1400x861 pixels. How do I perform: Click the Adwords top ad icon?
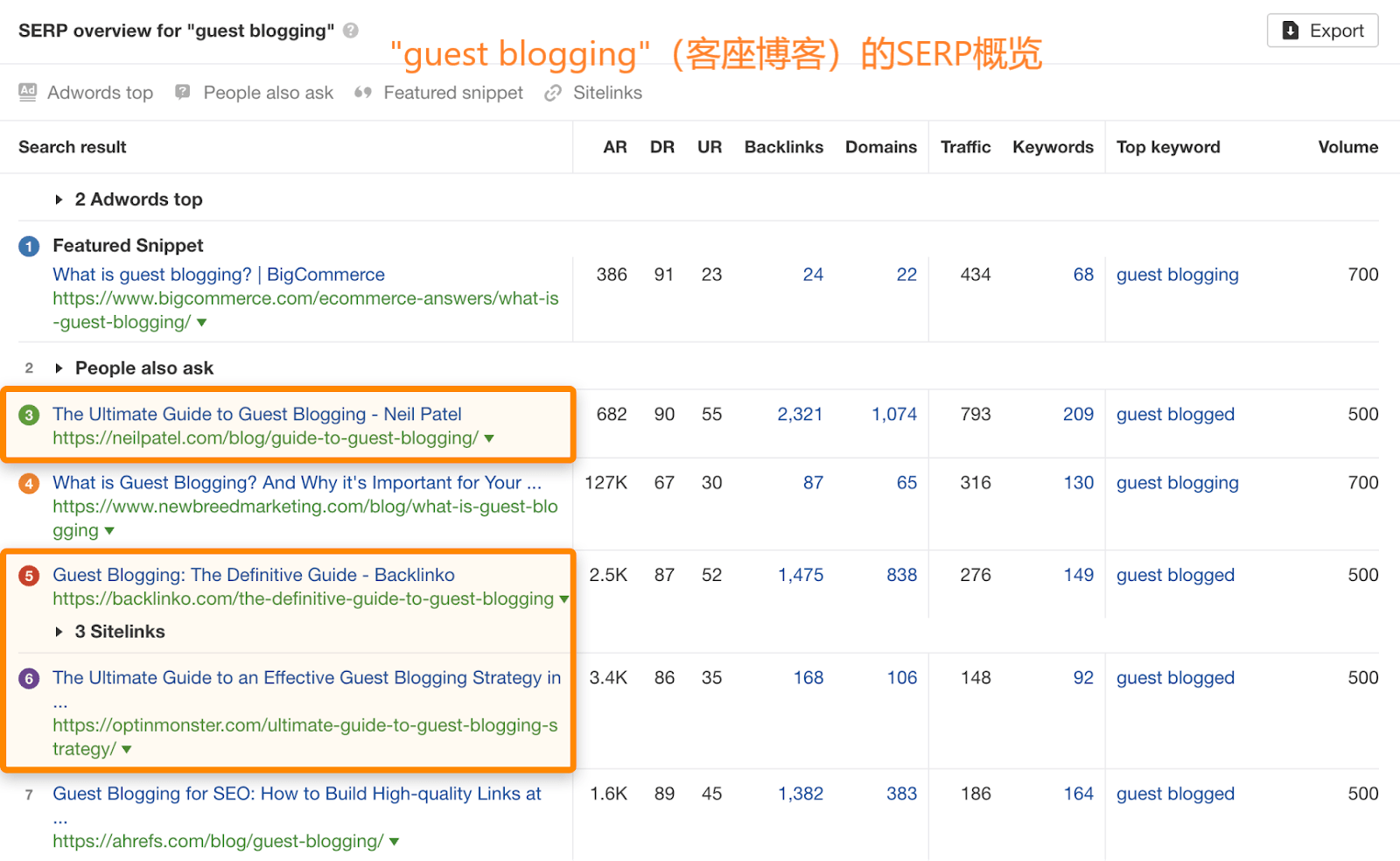[28, 92]
